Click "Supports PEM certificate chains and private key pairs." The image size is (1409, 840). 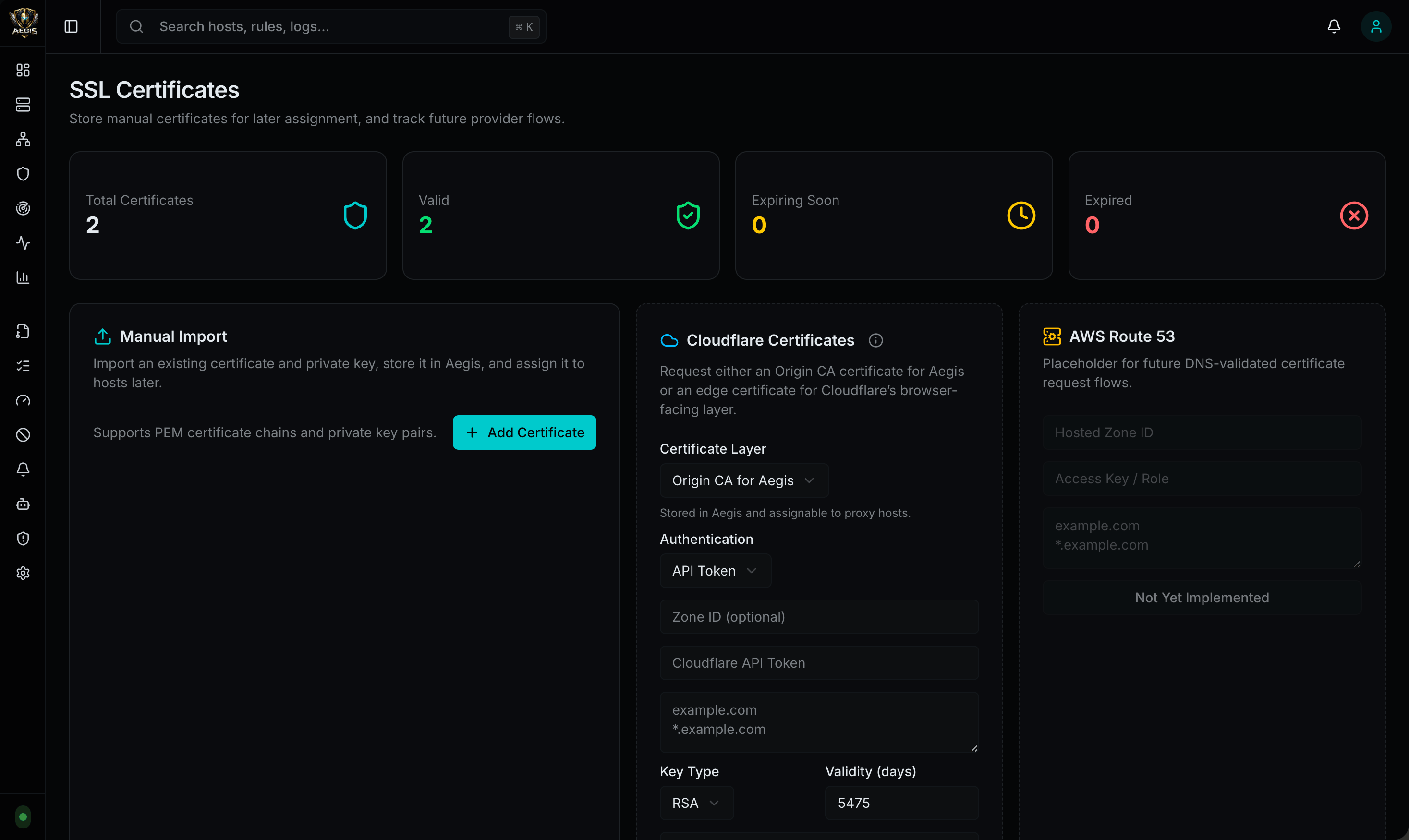pos(265,432)
